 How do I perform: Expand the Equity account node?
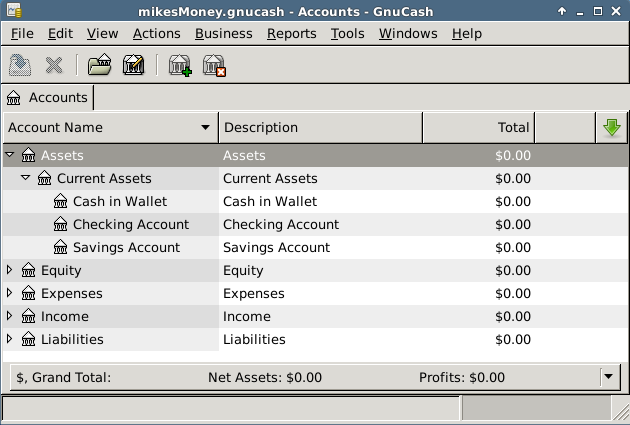10,270
